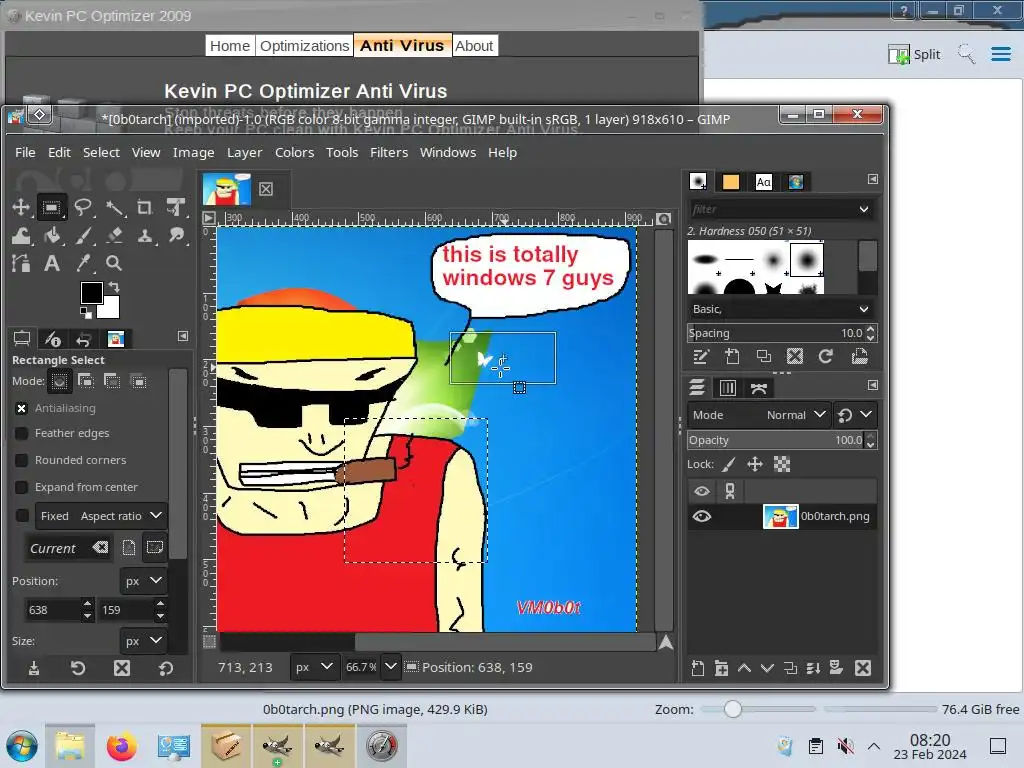Open the Fixed Aspect ratio dropdown

click(x=101, y=516)
